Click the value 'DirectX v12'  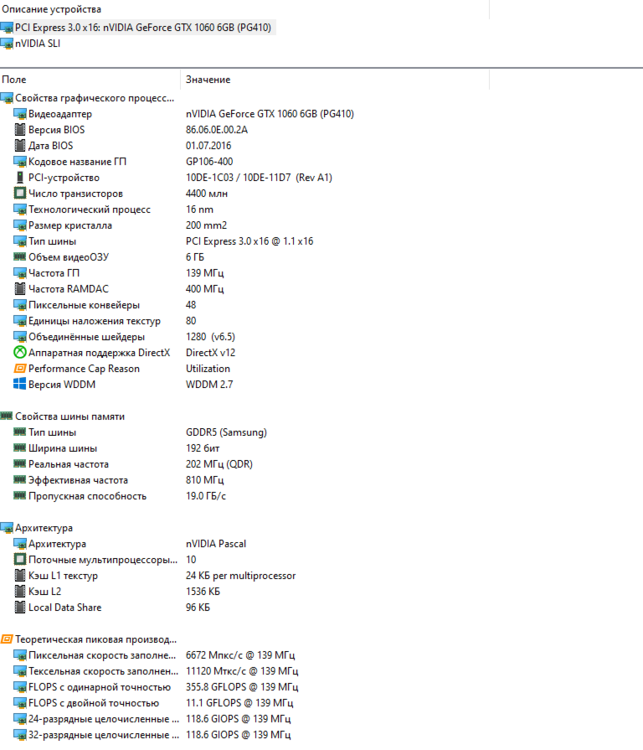point(211,353)
